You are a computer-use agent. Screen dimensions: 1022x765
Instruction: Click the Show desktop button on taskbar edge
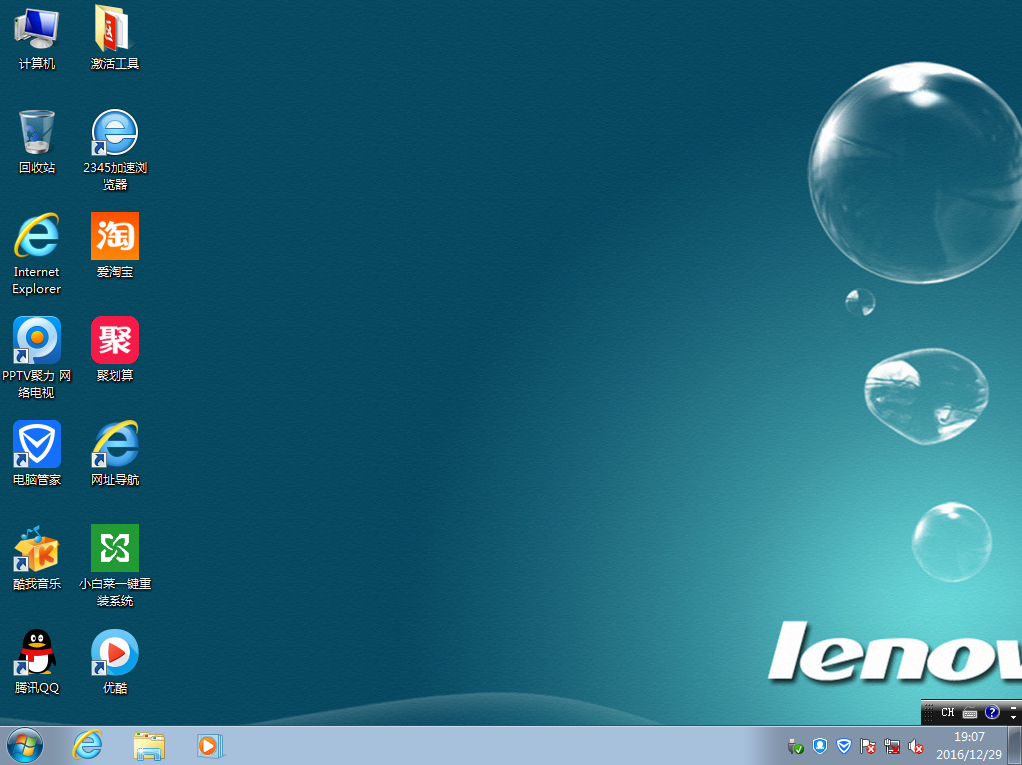point(1015,745)
